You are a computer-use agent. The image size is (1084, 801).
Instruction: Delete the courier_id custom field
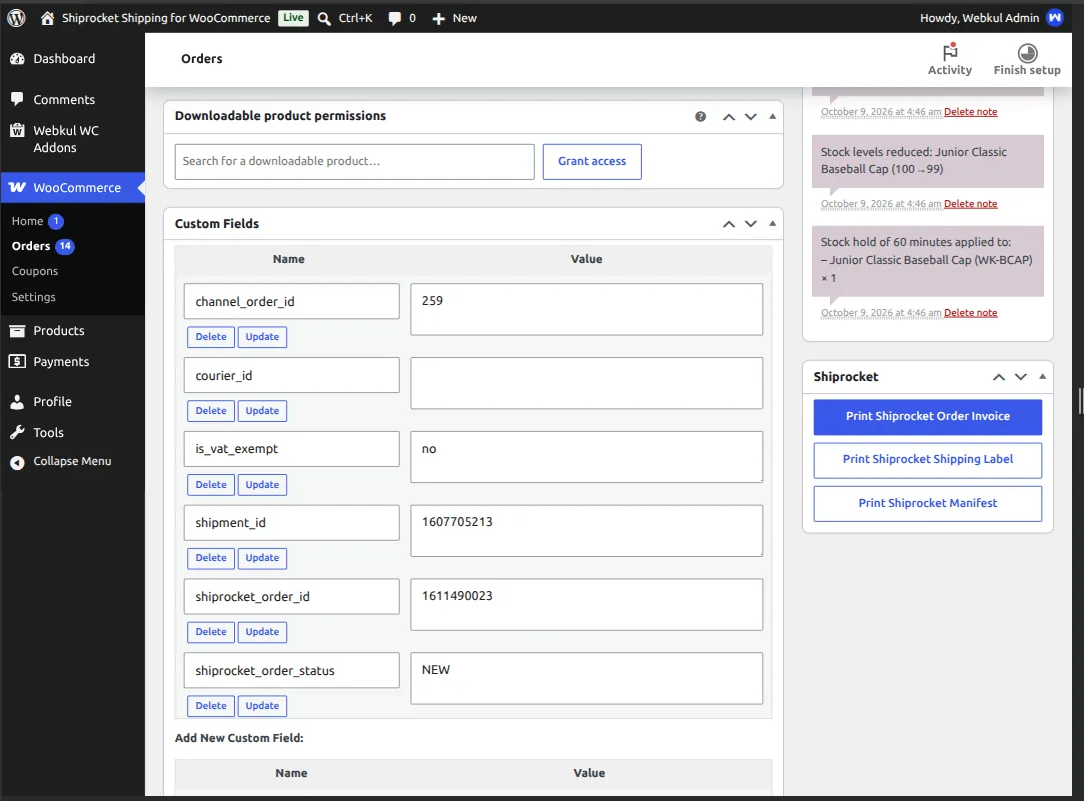pyautogui.click(x=211, y=411)
